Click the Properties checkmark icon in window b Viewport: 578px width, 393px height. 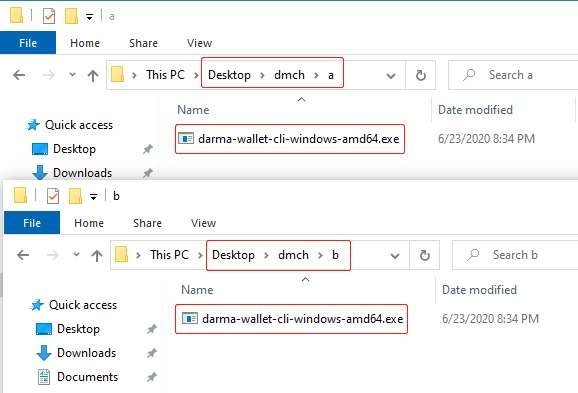pyautogui.click(x=53, y=196)
